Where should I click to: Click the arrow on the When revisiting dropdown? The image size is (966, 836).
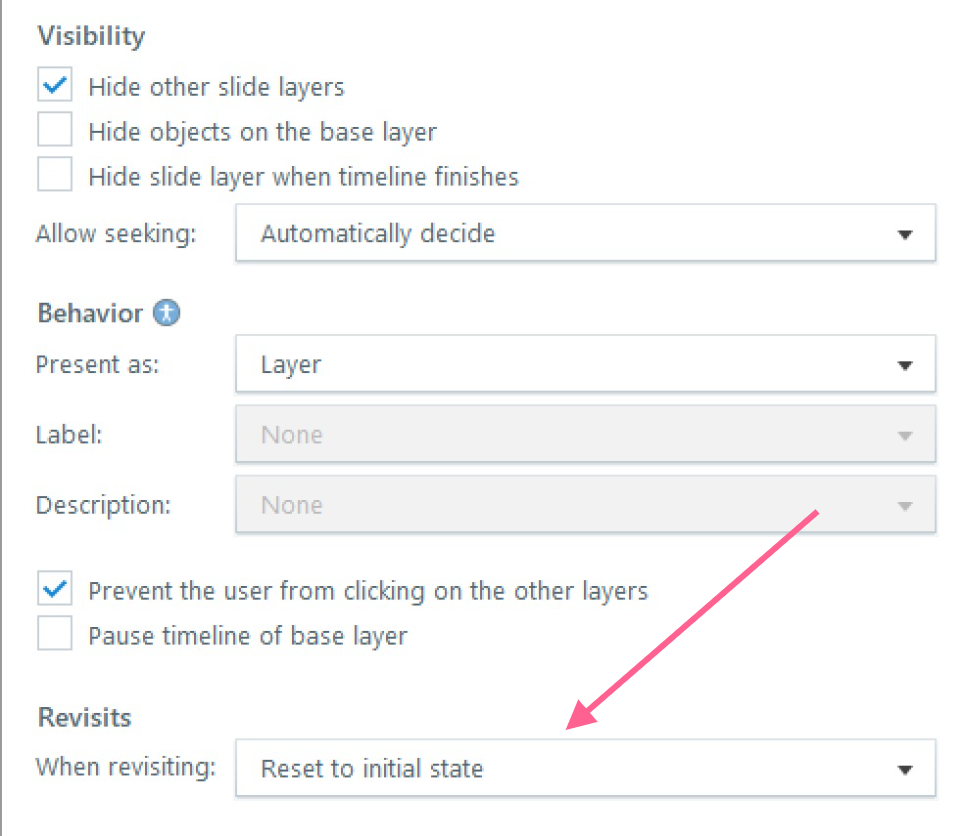905,769
